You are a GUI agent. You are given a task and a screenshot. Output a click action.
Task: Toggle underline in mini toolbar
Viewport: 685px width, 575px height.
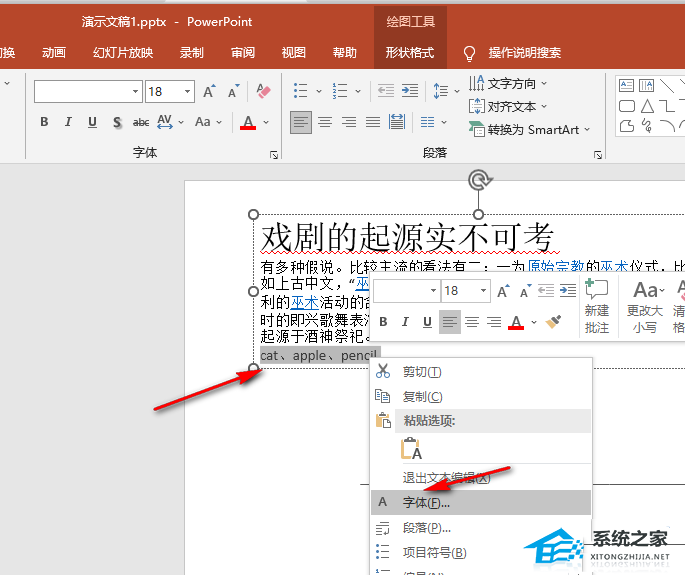427,322
